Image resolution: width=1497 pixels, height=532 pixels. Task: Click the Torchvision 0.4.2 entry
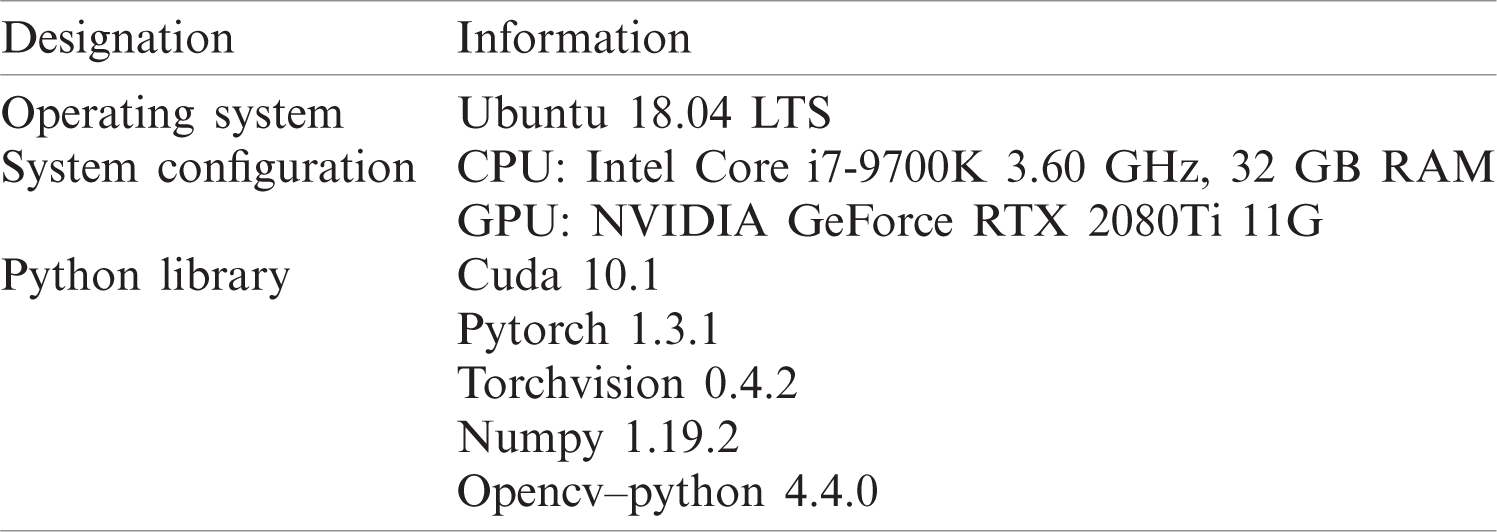tap(627, 381)
